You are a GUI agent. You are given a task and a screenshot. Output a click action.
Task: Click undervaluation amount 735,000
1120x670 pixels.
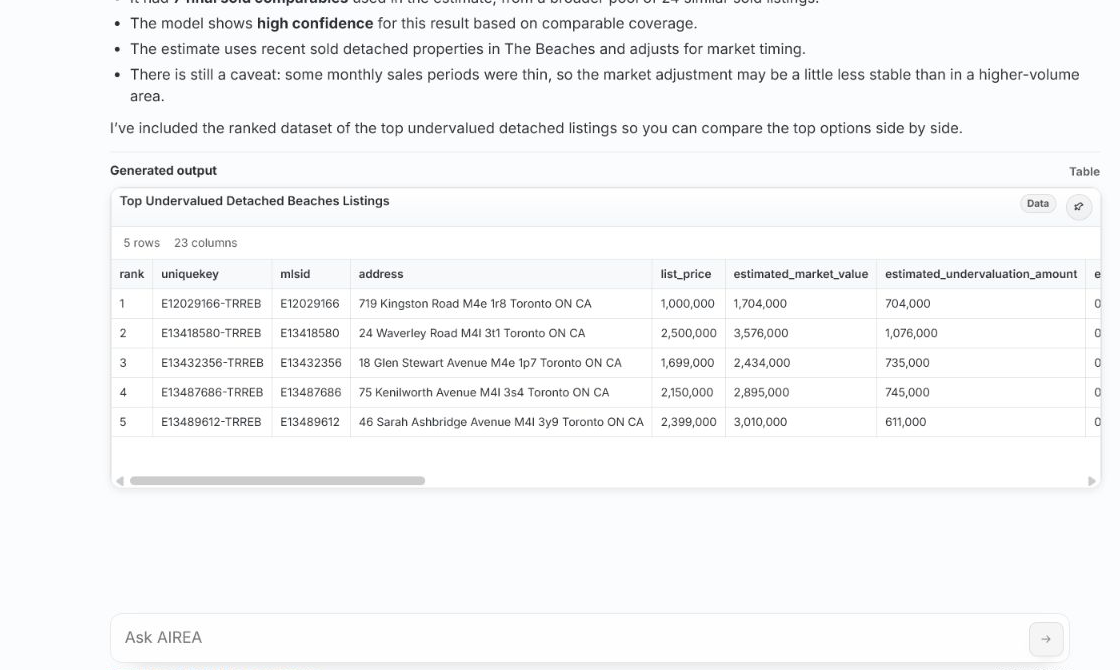pos(981,363)
